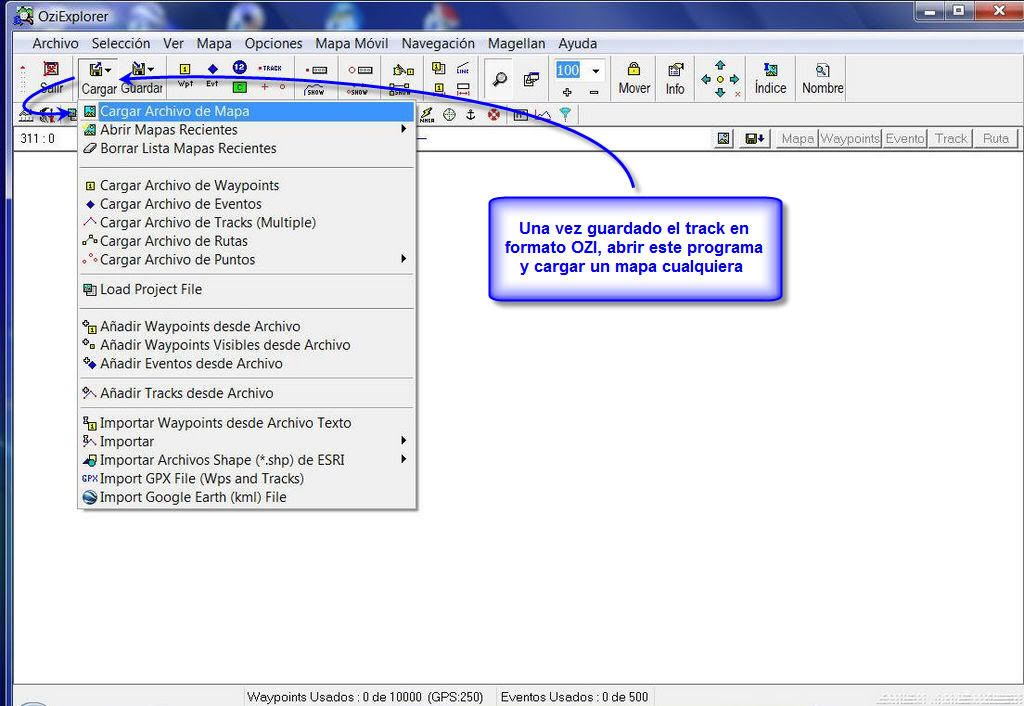Viewport: 1024px width, 706px height.
Task: Click the Track button in the info bar
Action: [951, 138]
